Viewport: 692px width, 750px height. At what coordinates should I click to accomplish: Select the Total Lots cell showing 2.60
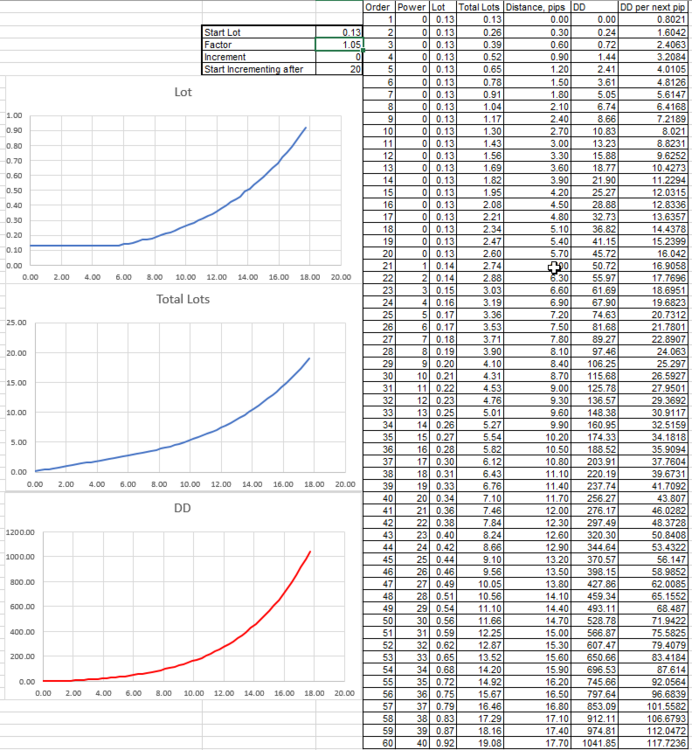point(480,253)
